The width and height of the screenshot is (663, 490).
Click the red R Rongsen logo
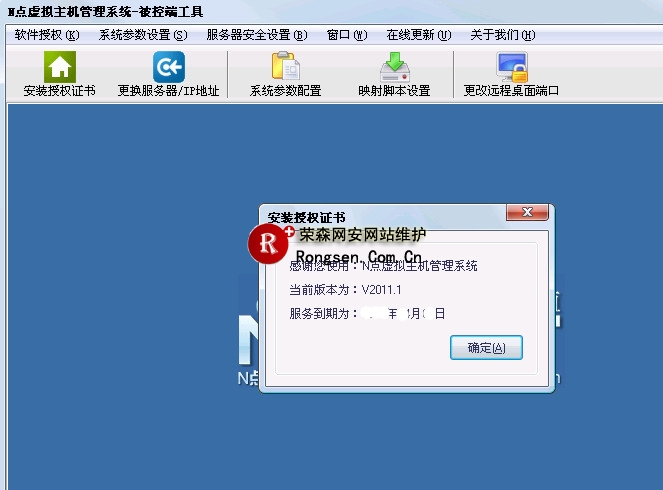coord(270,244)
